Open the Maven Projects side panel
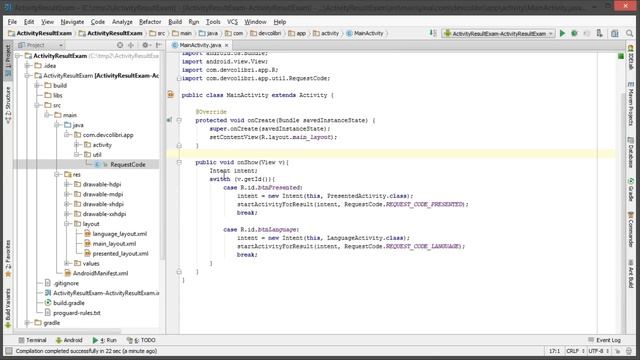This screenshot has height=360, width=640. tap(631, 104)
